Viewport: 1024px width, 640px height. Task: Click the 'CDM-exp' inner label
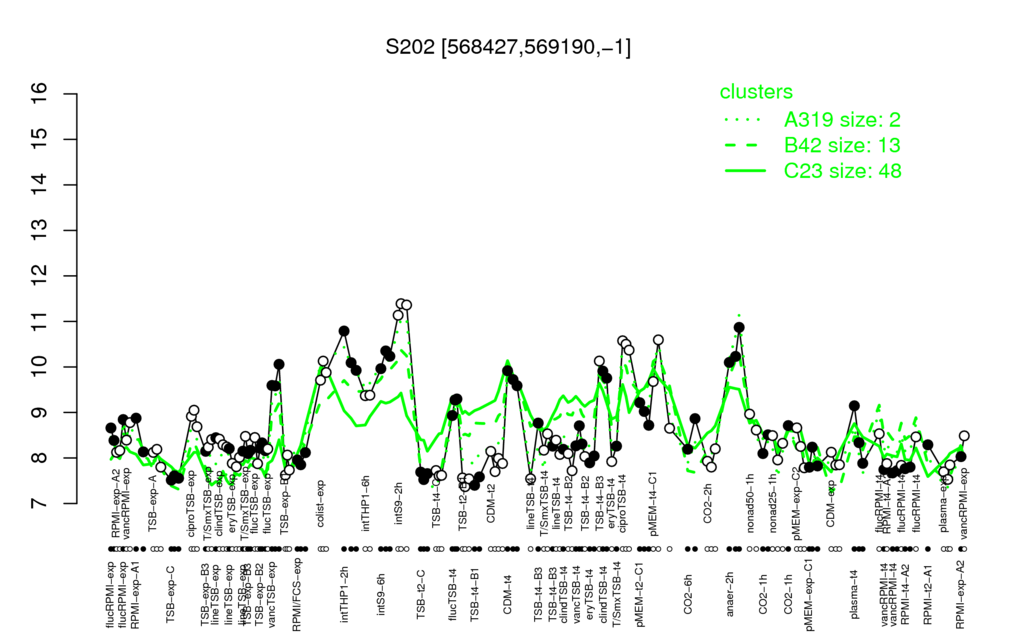click(x=831, y=504)
